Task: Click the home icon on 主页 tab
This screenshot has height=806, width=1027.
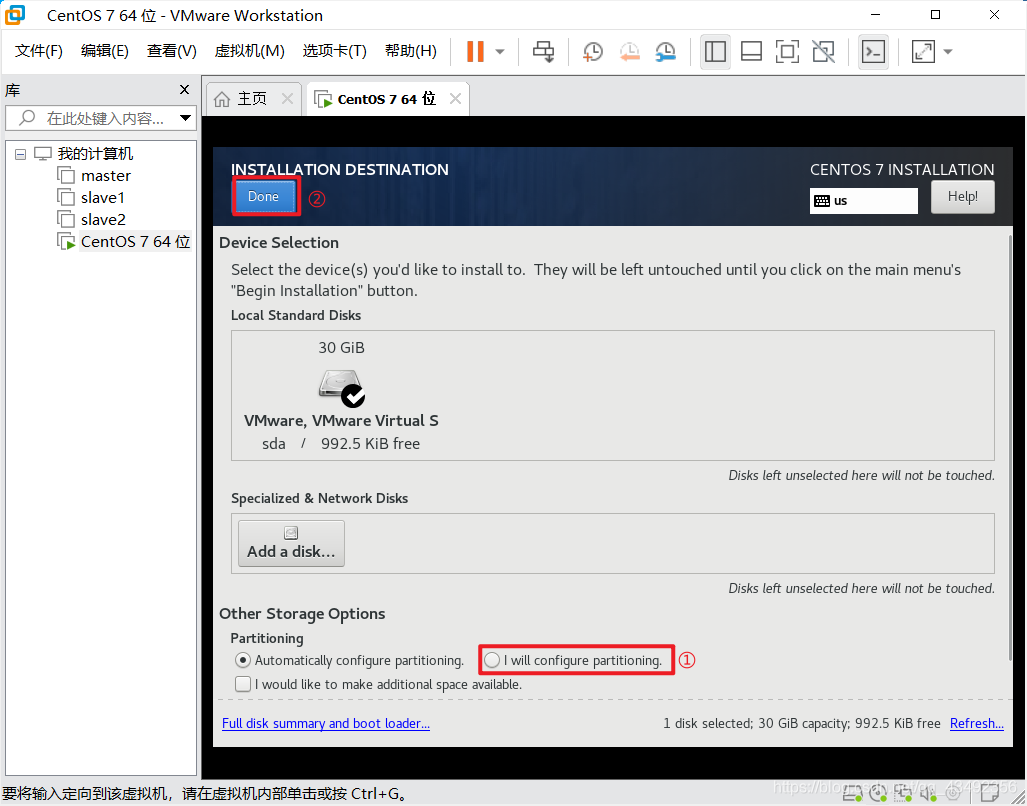Action: [222, 99]
